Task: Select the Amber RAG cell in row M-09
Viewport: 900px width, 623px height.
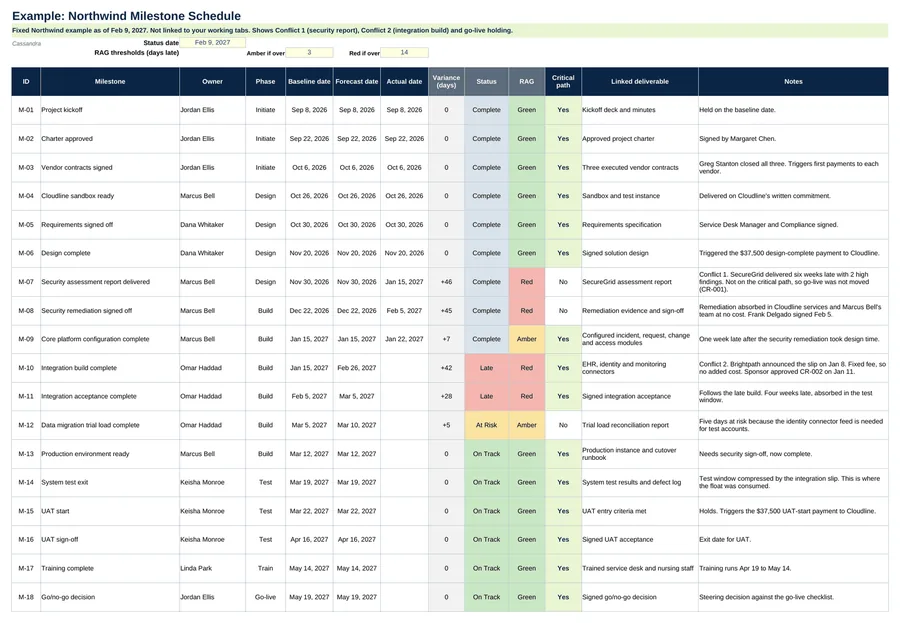Action: point(526,339)
